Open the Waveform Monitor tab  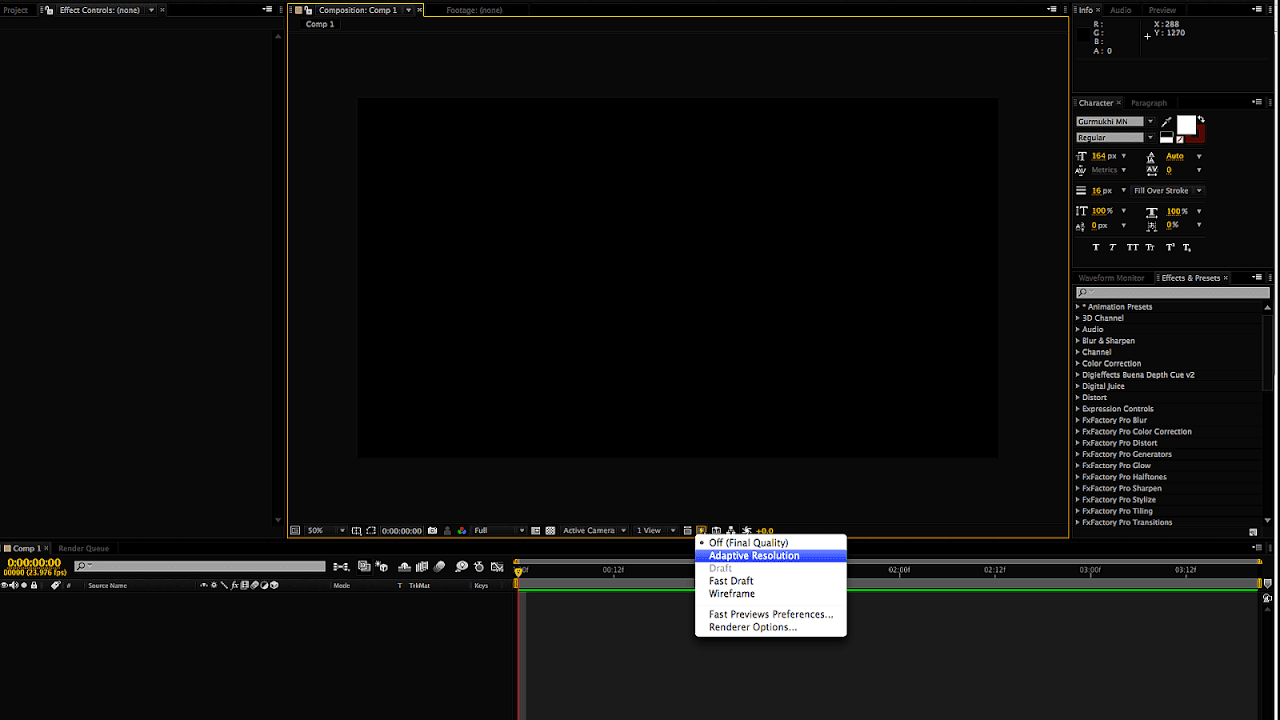click(1111, 278)
